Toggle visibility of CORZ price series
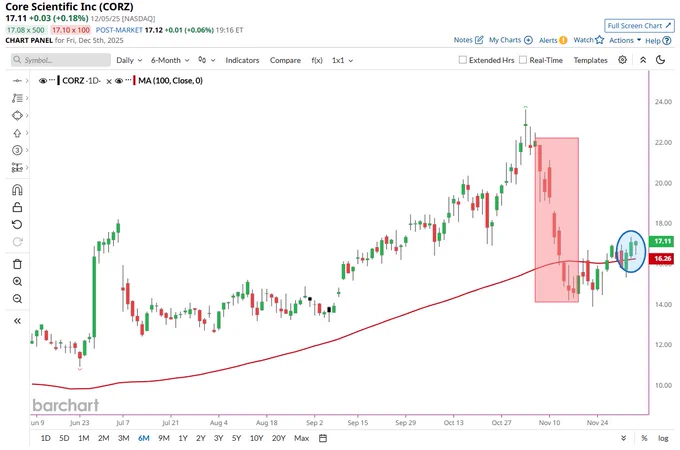 [x=42, y=81]
